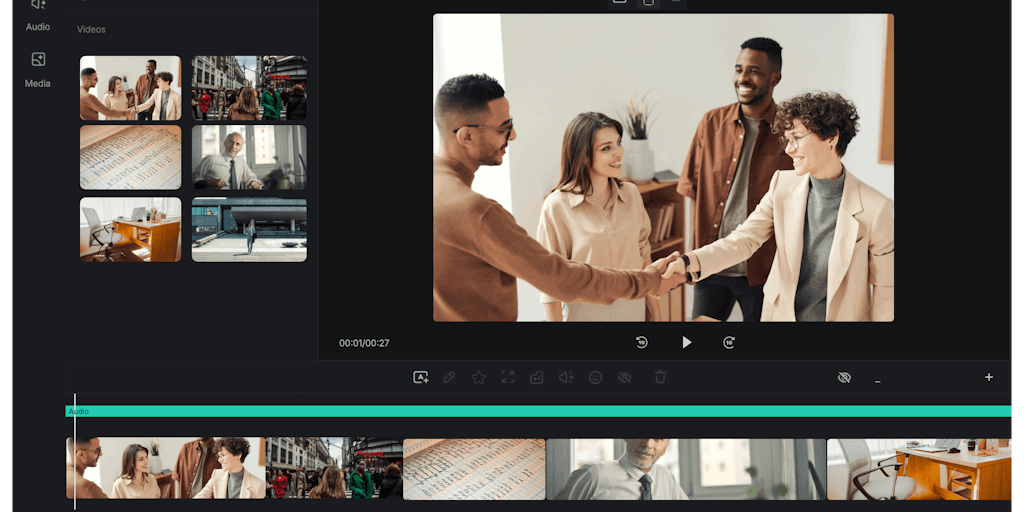
Task: Open the Media panel icon
Action: [39, 59]
